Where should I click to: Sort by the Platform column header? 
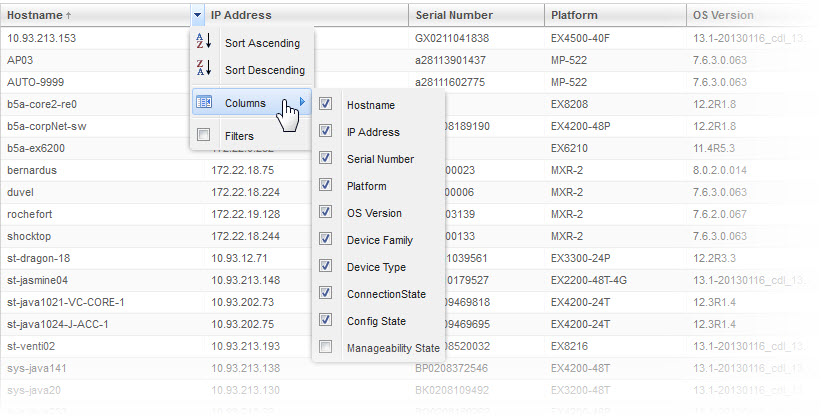(574, 16)
